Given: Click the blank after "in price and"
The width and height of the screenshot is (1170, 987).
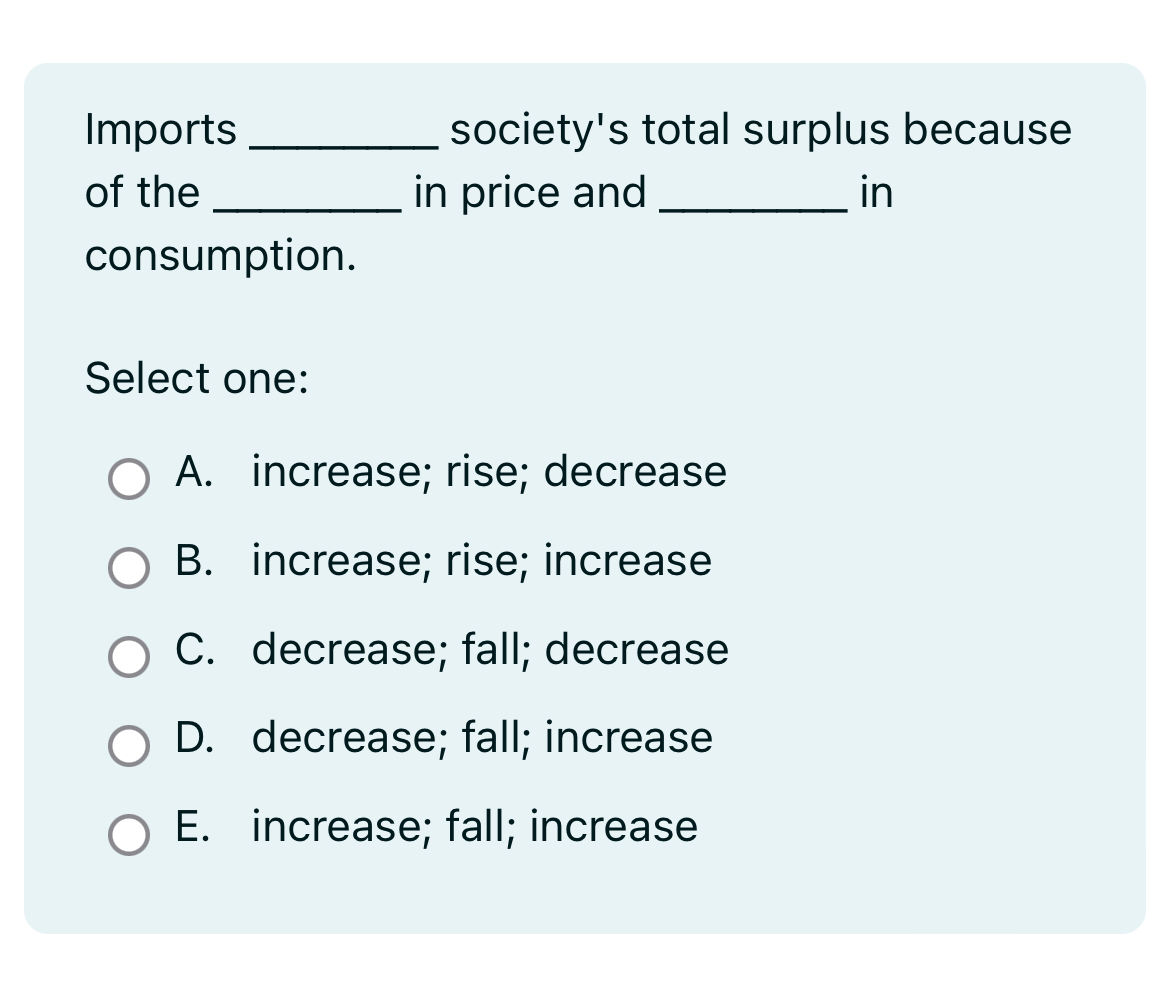Looking at the screenshot, I should point(754,210).
